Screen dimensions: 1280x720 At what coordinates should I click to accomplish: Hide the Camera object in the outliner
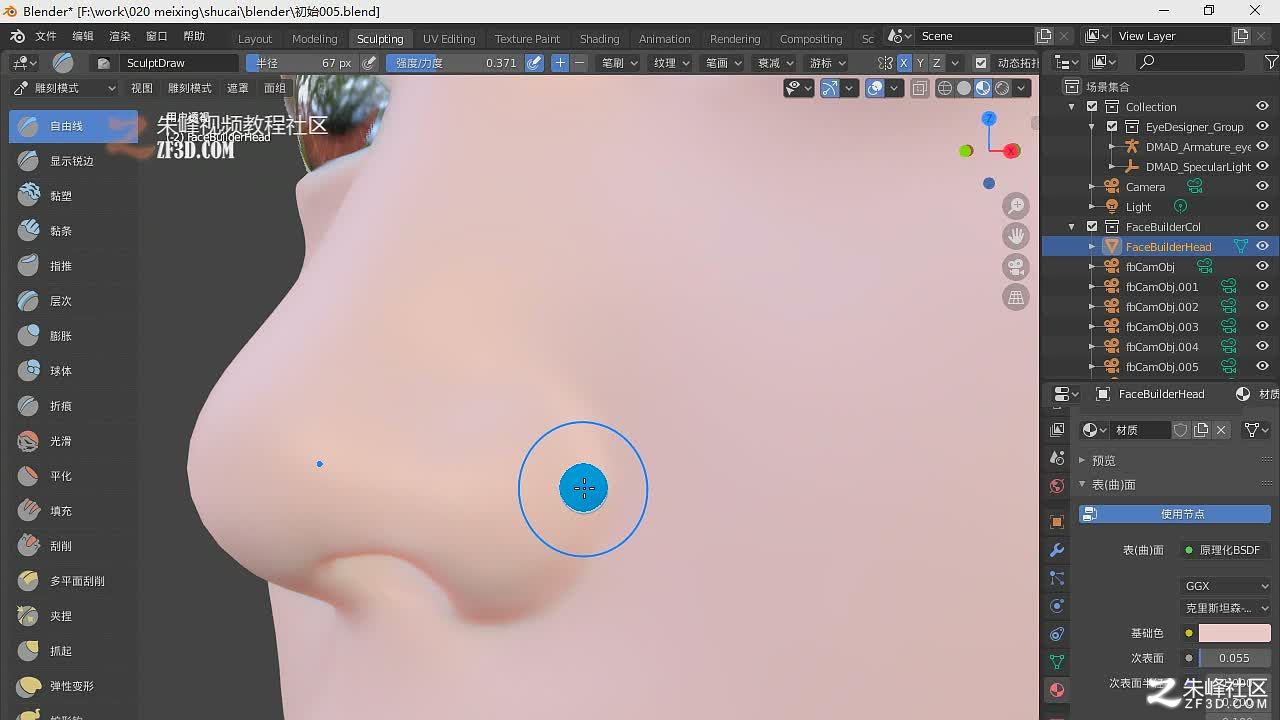point(1262,187)
